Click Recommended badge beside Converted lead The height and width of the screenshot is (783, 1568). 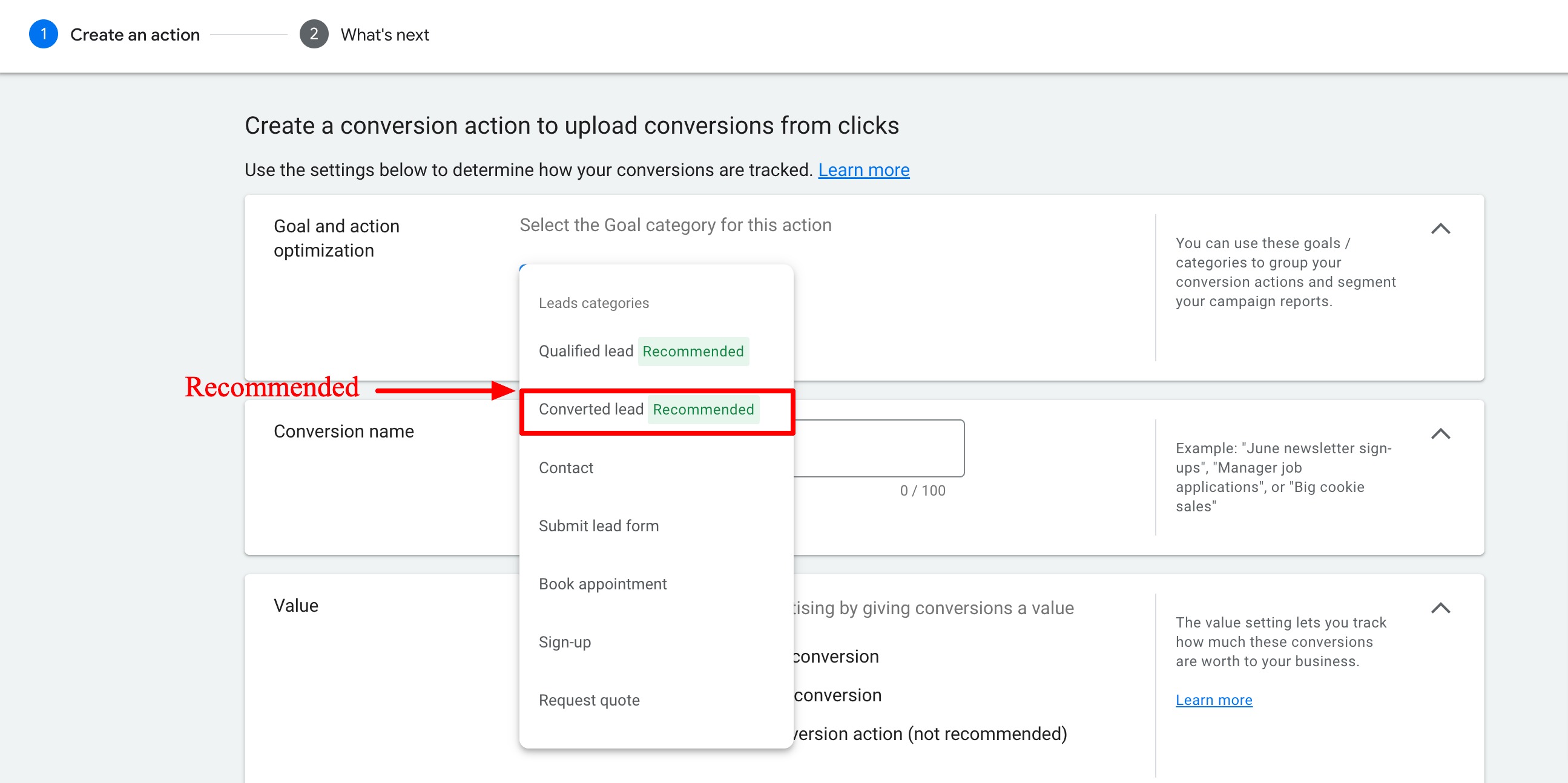(x=702, y=410)
